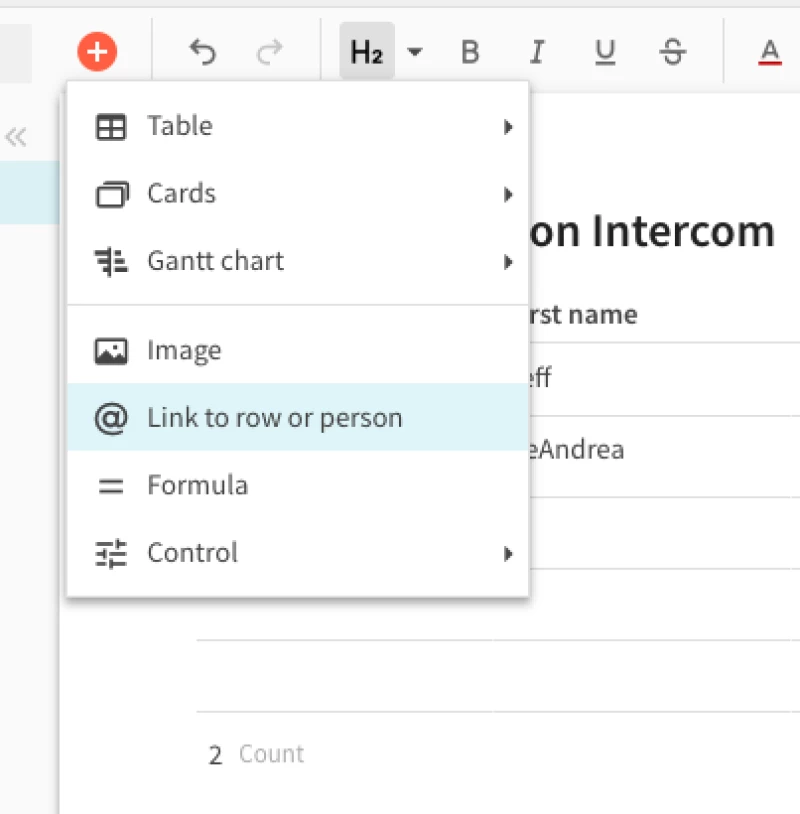This screenshot has width=800, height=814.
Task: Collapse the left sidebar panel
Action: click(16, 138)
